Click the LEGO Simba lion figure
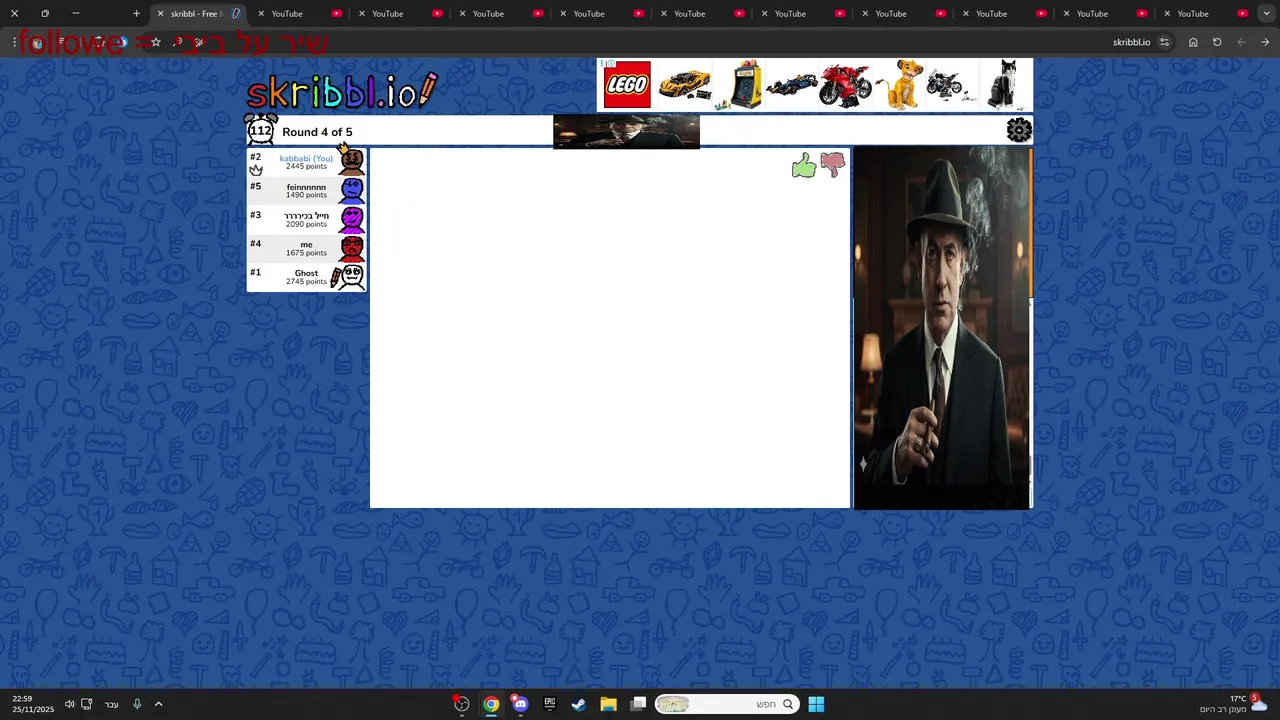1280x720 pixels. pos(901,85)
